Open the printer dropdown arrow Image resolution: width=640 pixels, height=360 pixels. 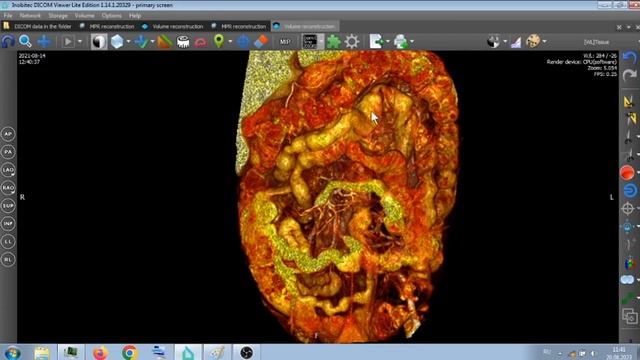point(411,42)
